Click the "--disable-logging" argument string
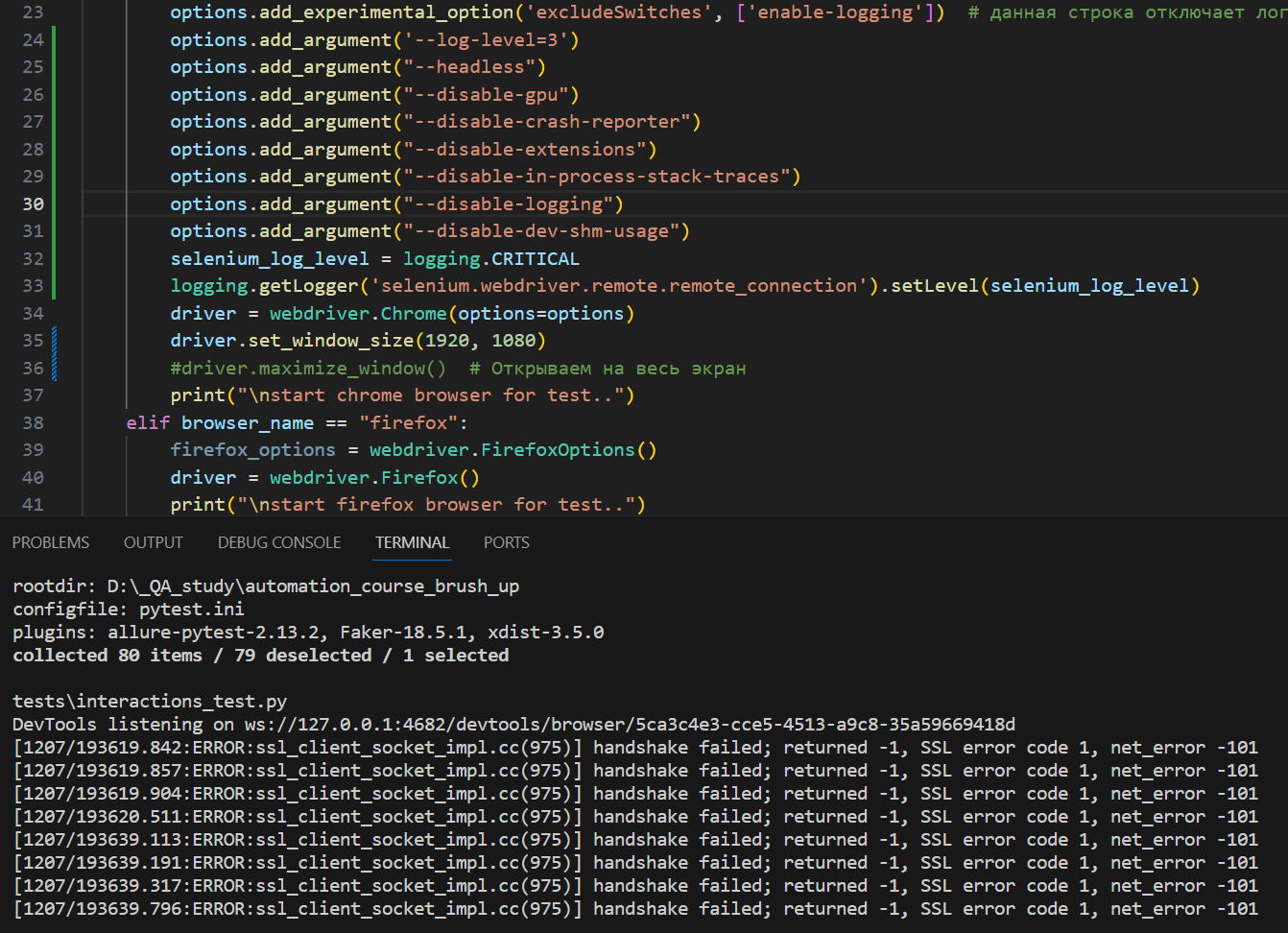The width and height of the screenshot is (1288, 933). (x=509, y=204)
